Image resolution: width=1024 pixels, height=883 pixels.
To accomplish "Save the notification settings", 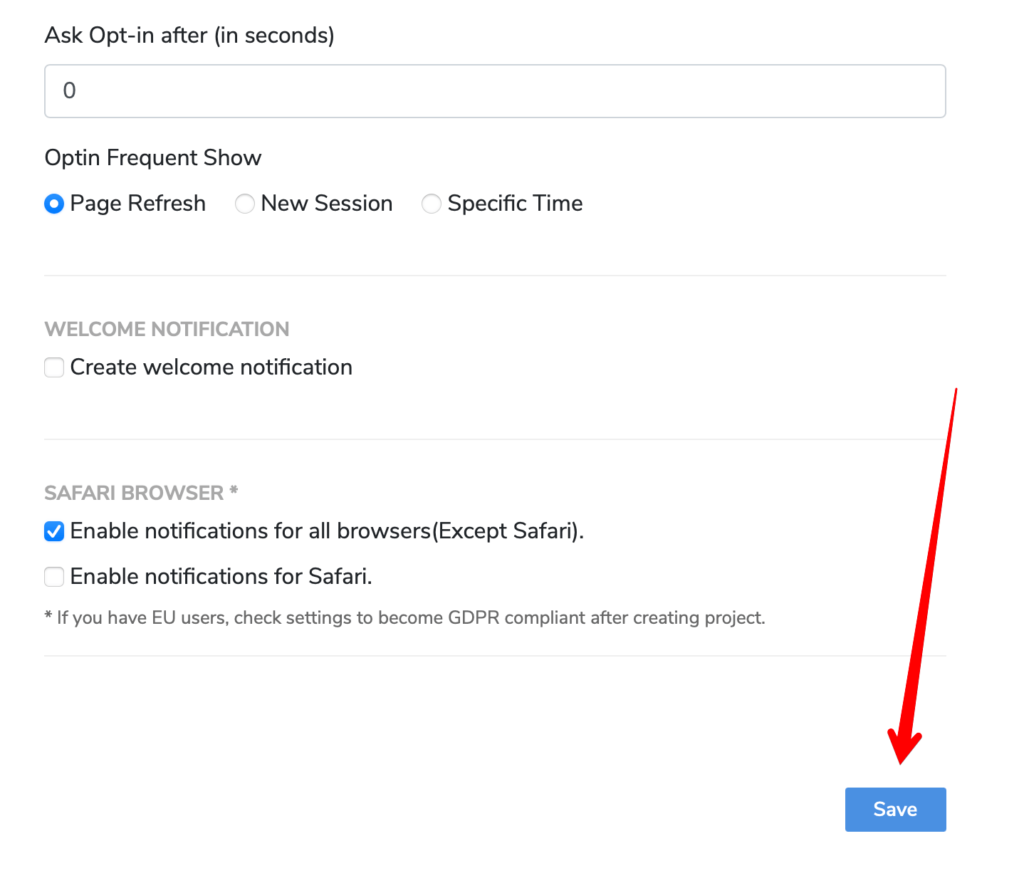I will click(895, 809).
